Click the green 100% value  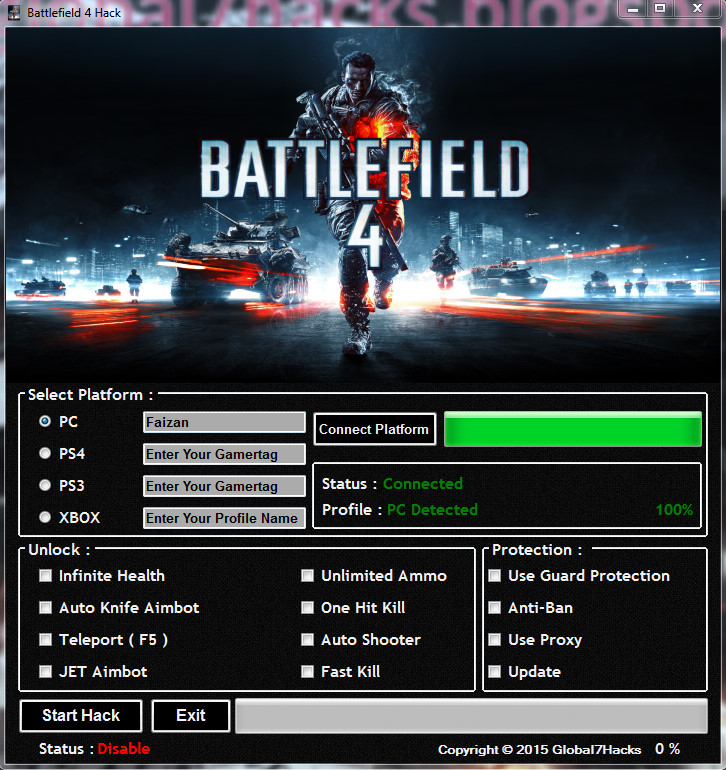click(x=674, y=510)
